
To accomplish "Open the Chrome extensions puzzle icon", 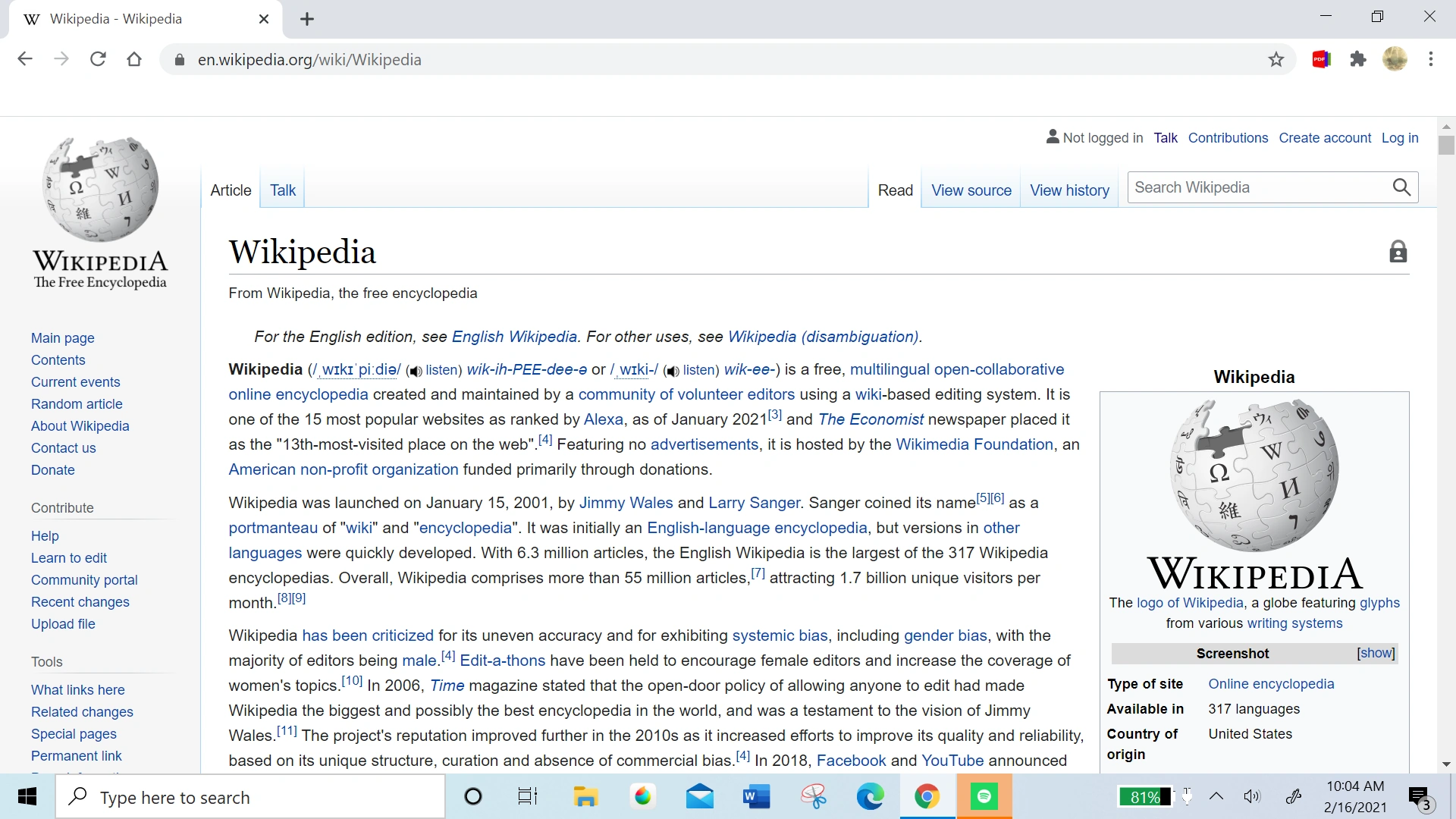I will (1358, 59).
